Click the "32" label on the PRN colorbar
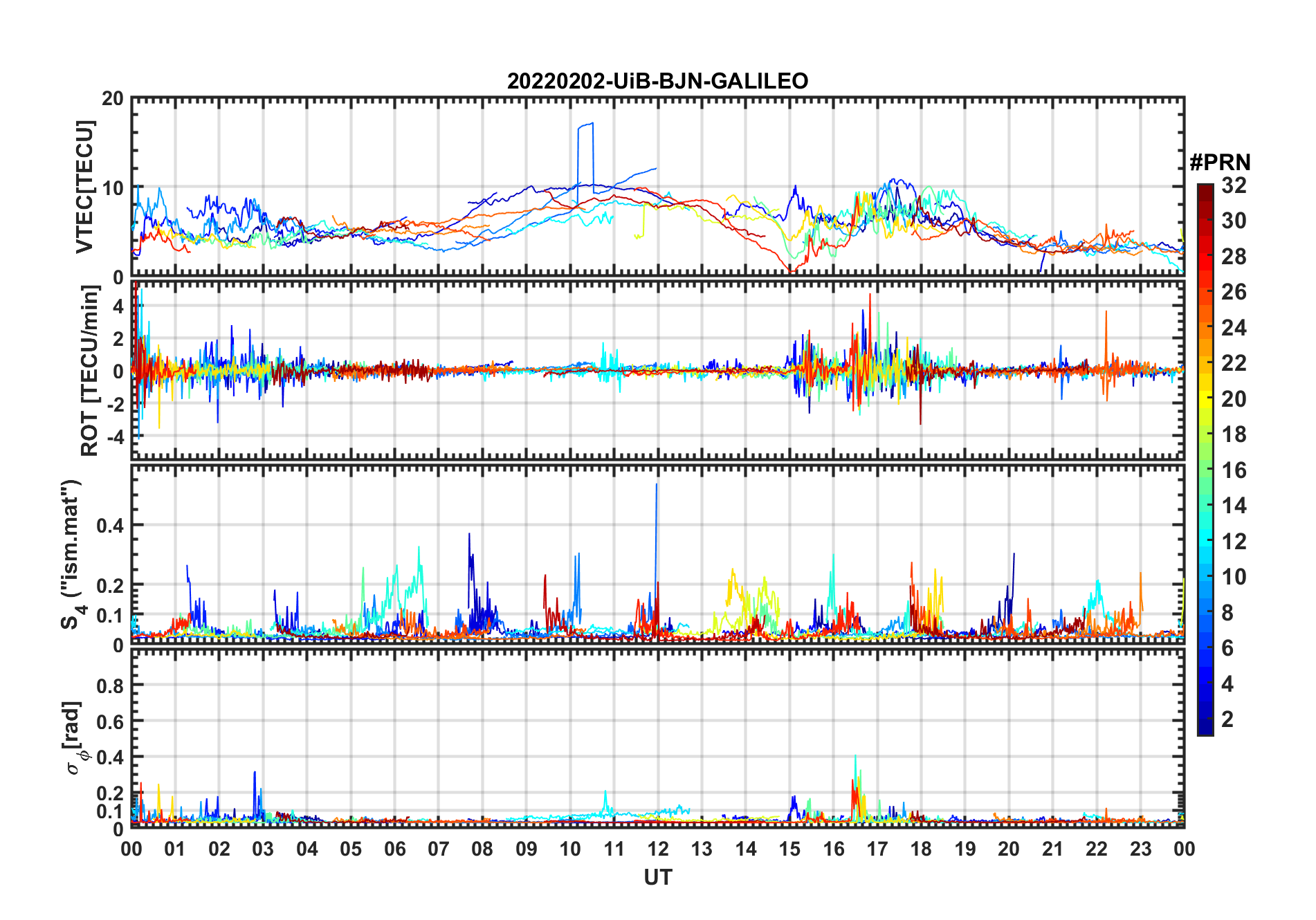1316x920 pixels. [x=1234, y=185]
